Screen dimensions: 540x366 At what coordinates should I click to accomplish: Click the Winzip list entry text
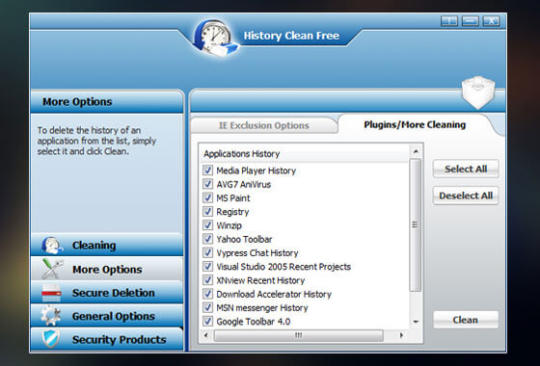tap(229, 226)
